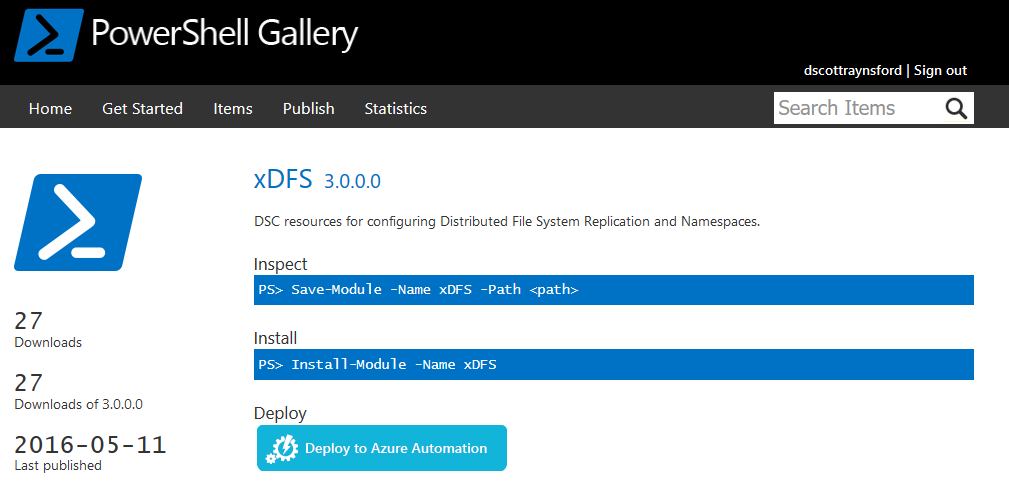Open the Publish menu item
Screen dimensions: 1009x484
[309, 109]
